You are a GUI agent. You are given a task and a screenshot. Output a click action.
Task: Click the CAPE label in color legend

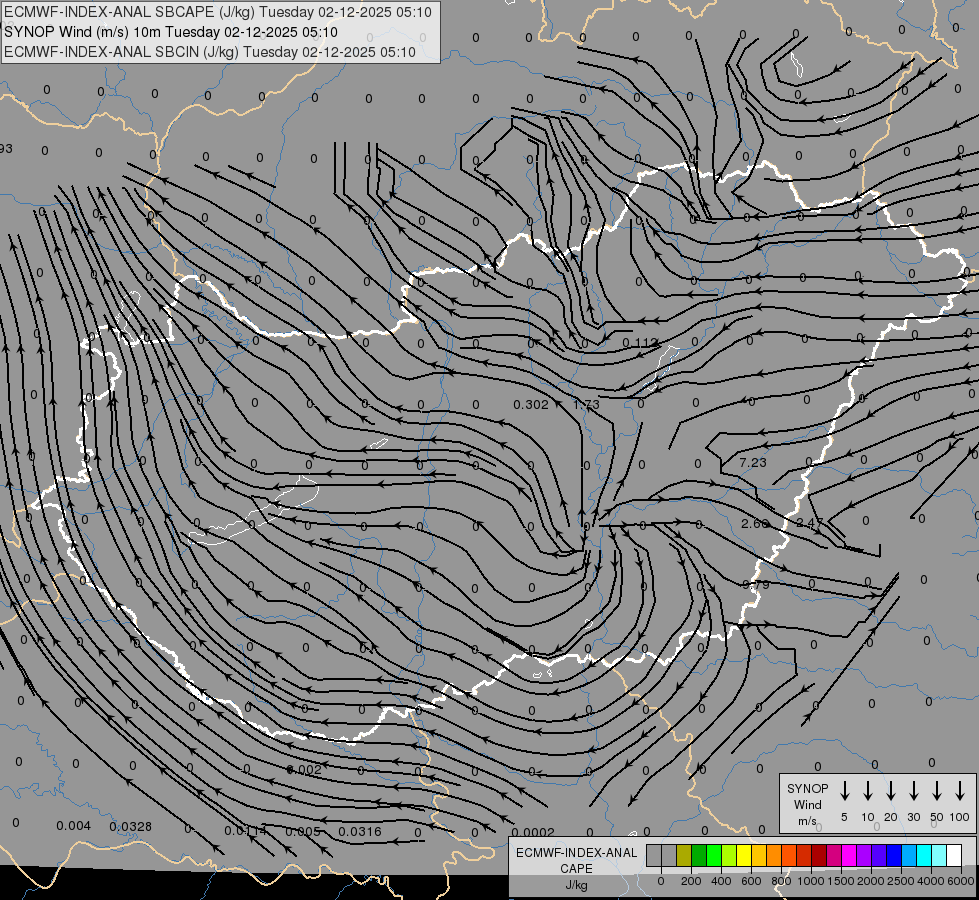576,869
